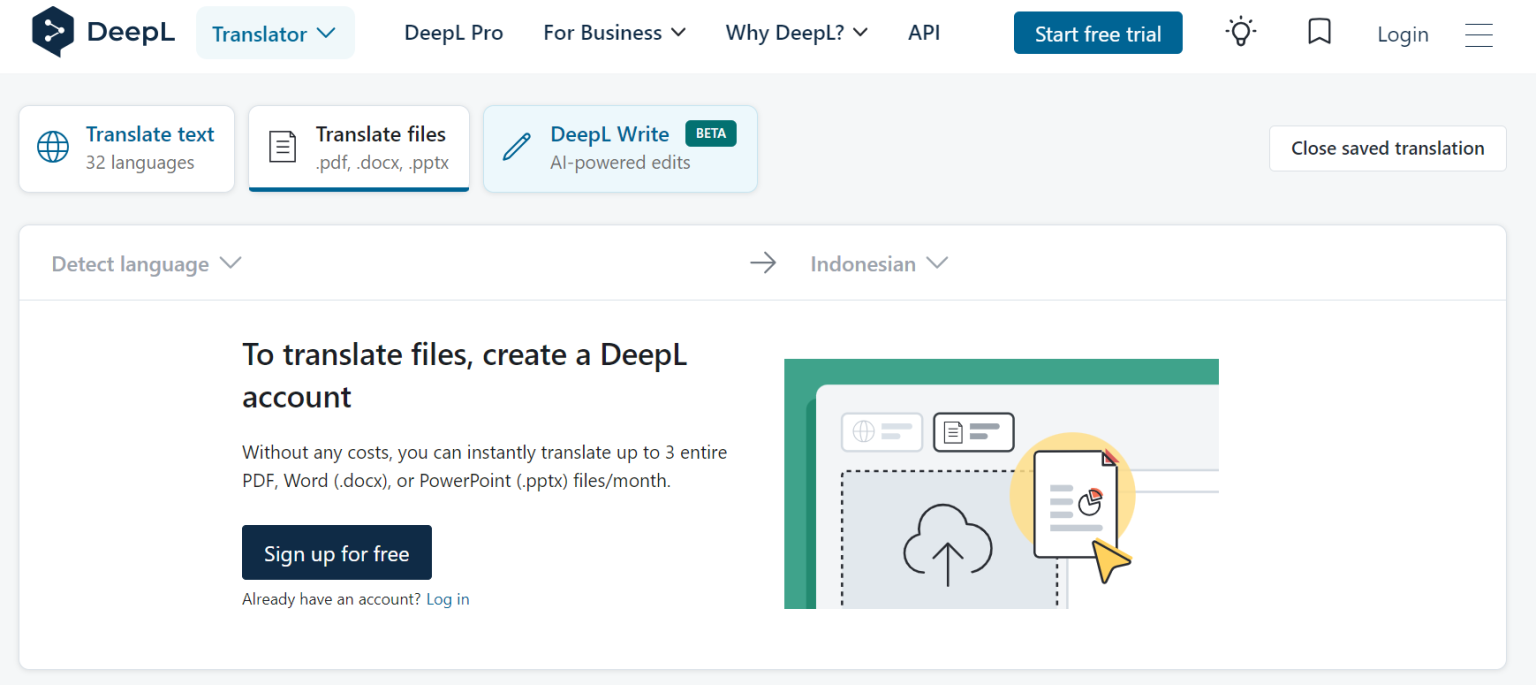Open the For Business menu
The height and width of the screenshot is (685, 1536).
(614, 33)
